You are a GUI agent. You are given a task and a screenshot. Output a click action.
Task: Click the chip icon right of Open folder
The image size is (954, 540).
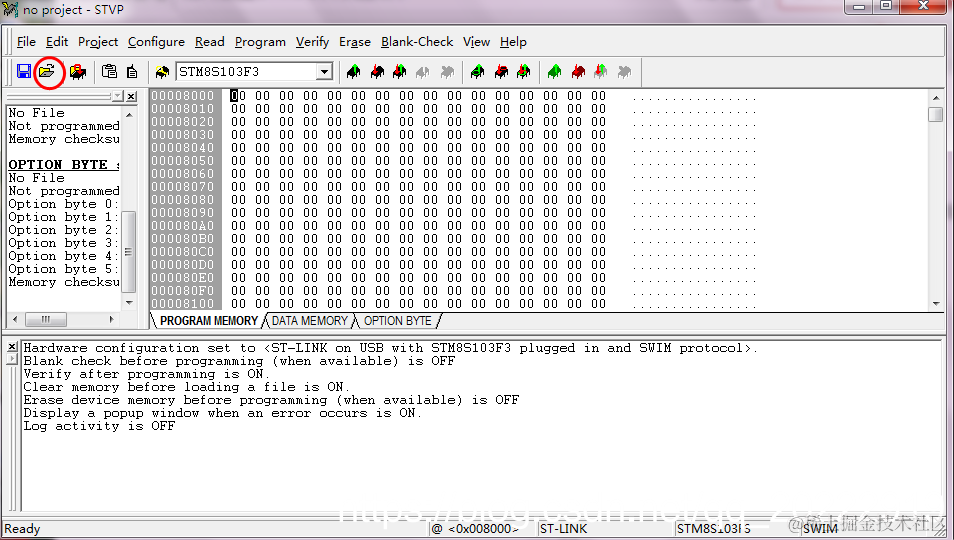tap(78, 72)
